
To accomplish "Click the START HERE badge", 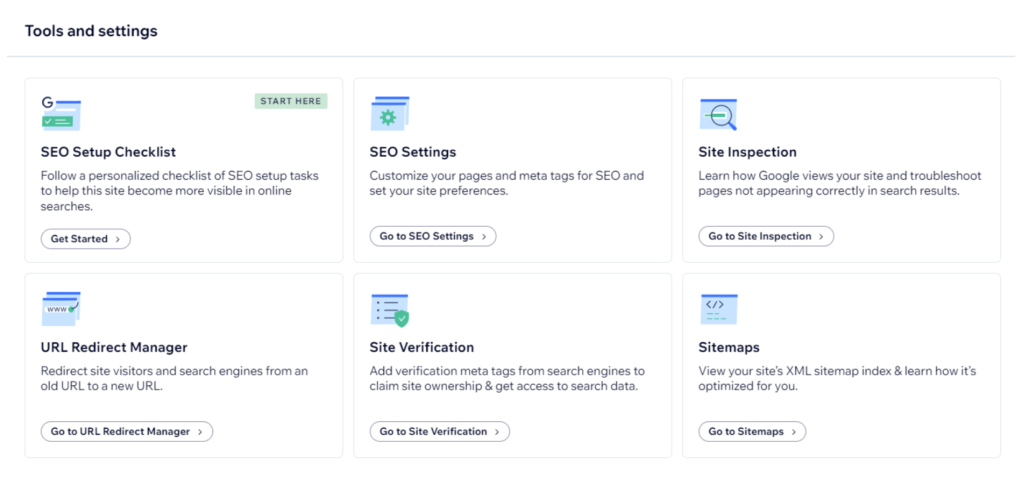I will [291, 101].
